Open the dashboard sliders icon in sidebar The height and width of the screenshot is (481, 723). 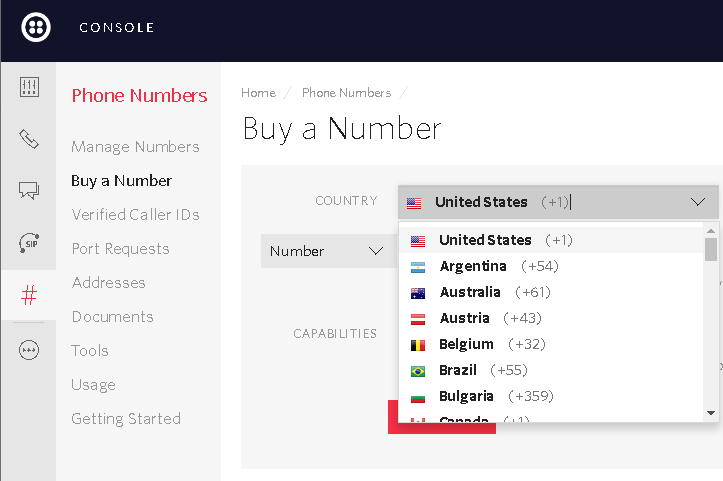tap(29, 87)
